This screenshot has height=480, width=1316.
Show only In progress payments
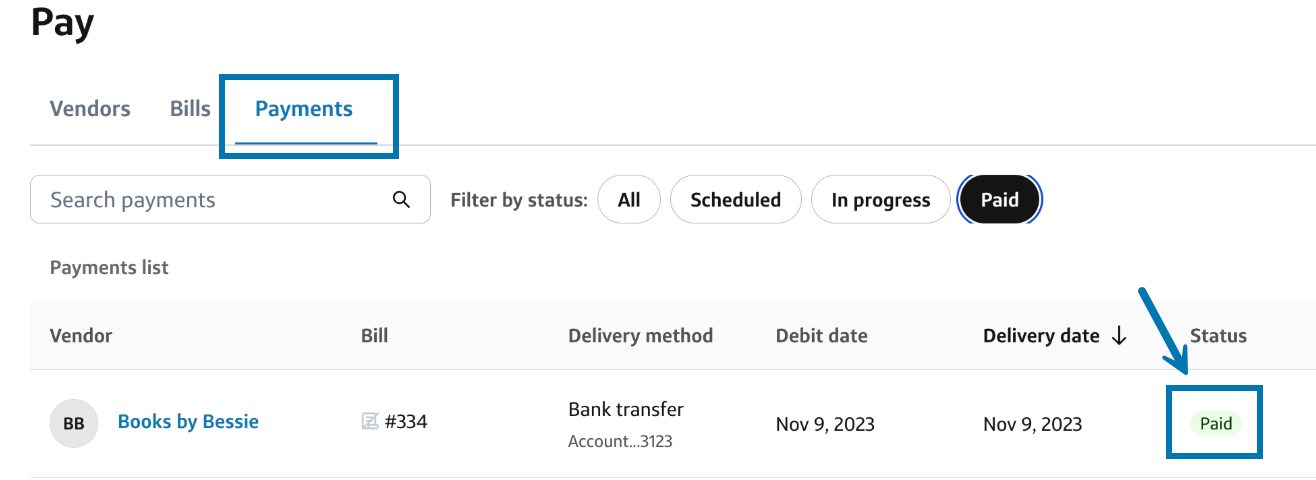tap(880, 200)
